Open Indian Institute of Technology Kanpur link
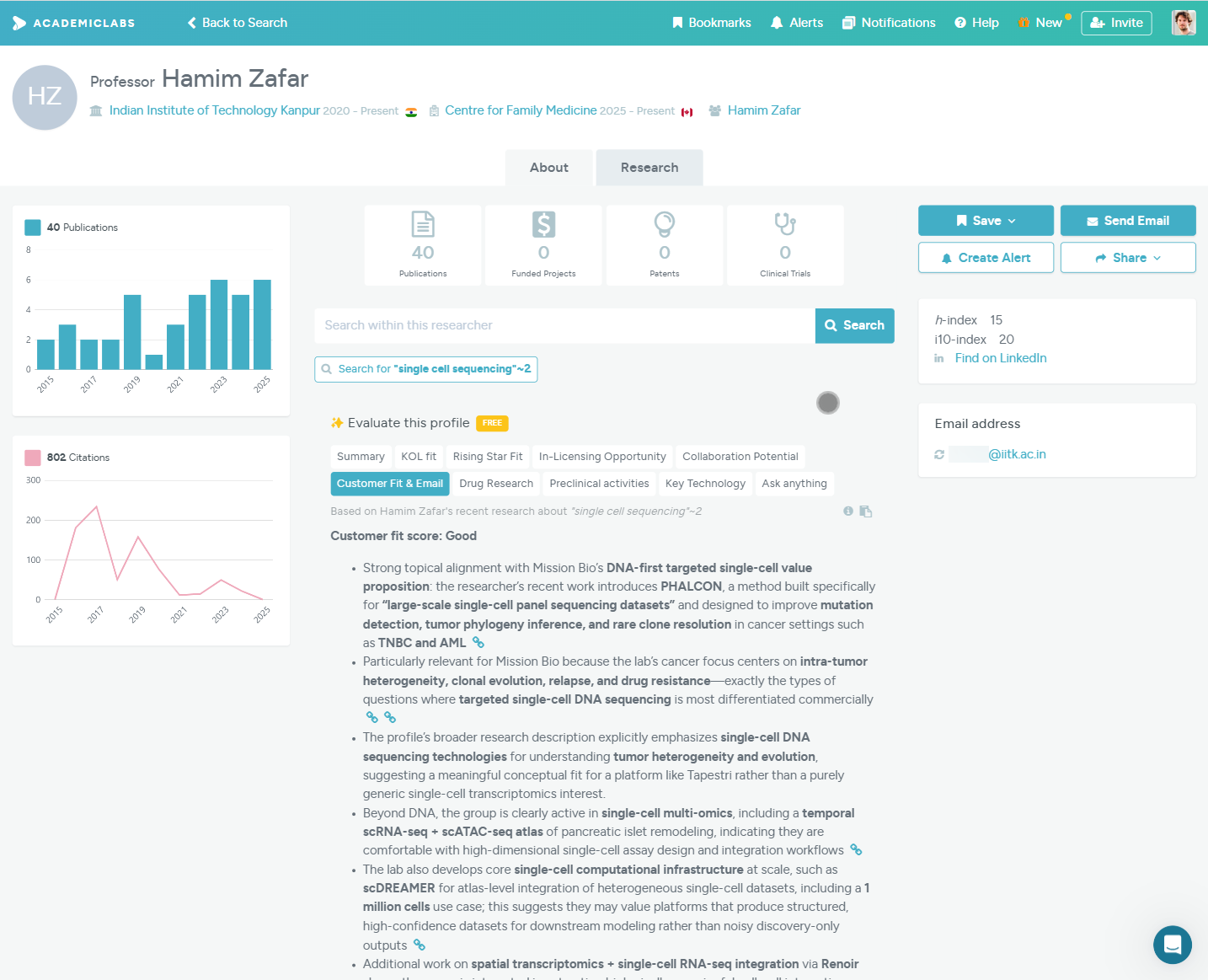This screenshot has width=1208, height=980. pos(215,110)
